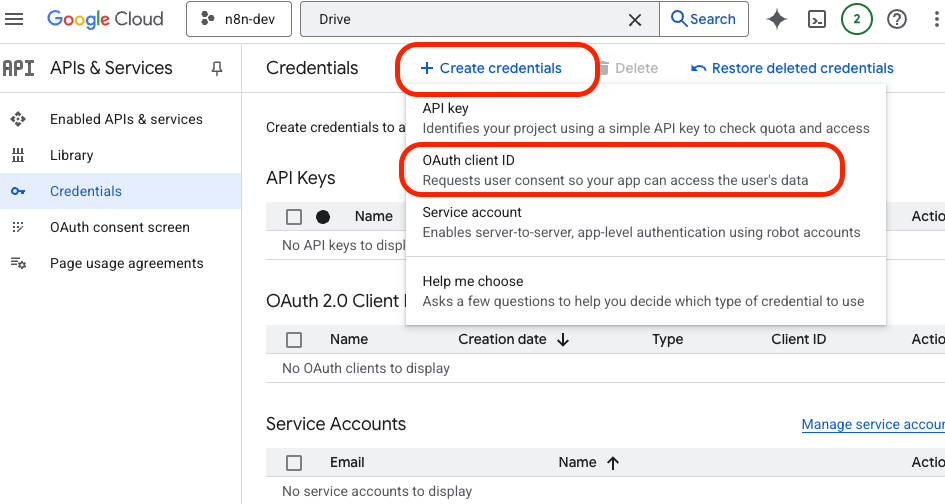The height and width of the screenshot is (504, 945).
Task: Pin the APIs & Services panel
Action: pos(217,69)
